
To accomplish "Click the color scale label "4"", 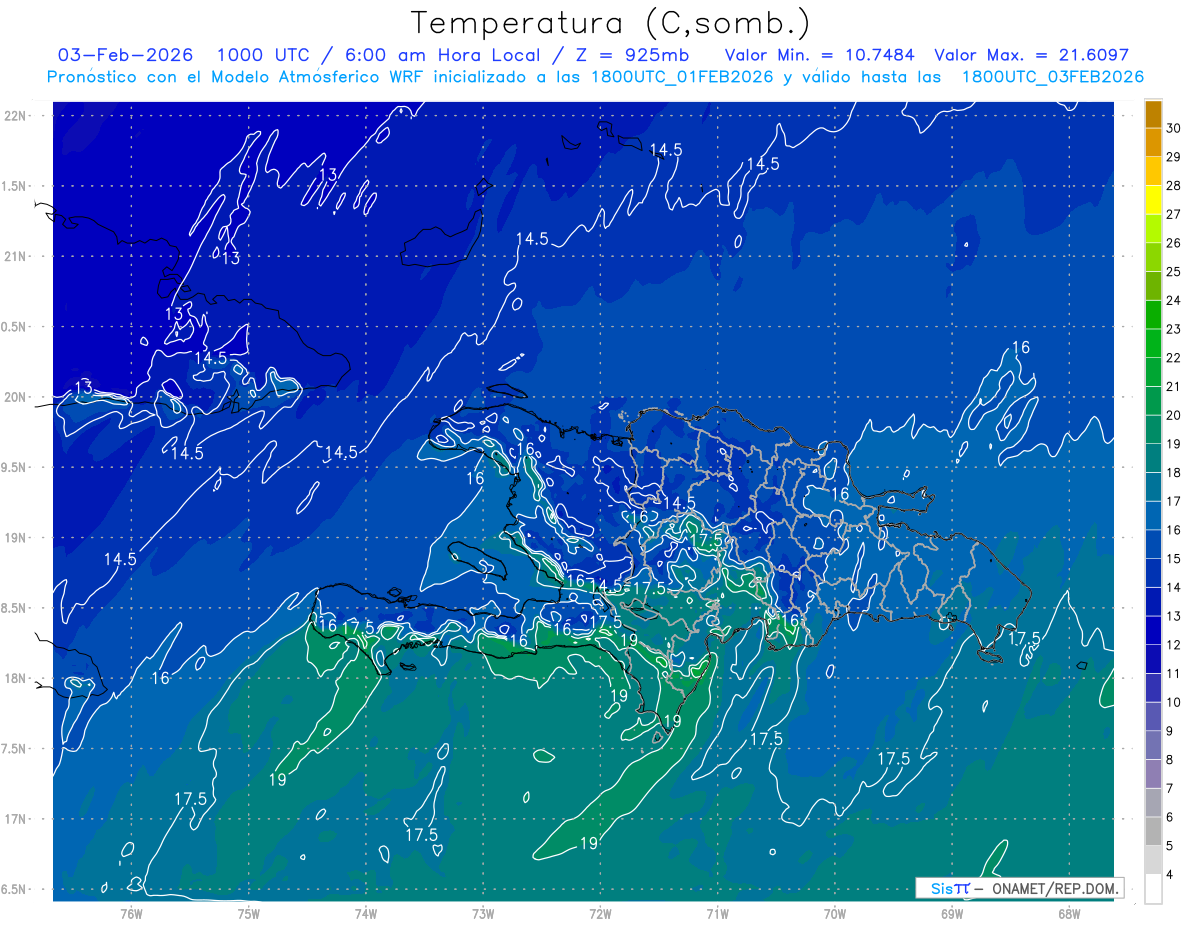I will pyautogui.click(x=1170, y=874).
